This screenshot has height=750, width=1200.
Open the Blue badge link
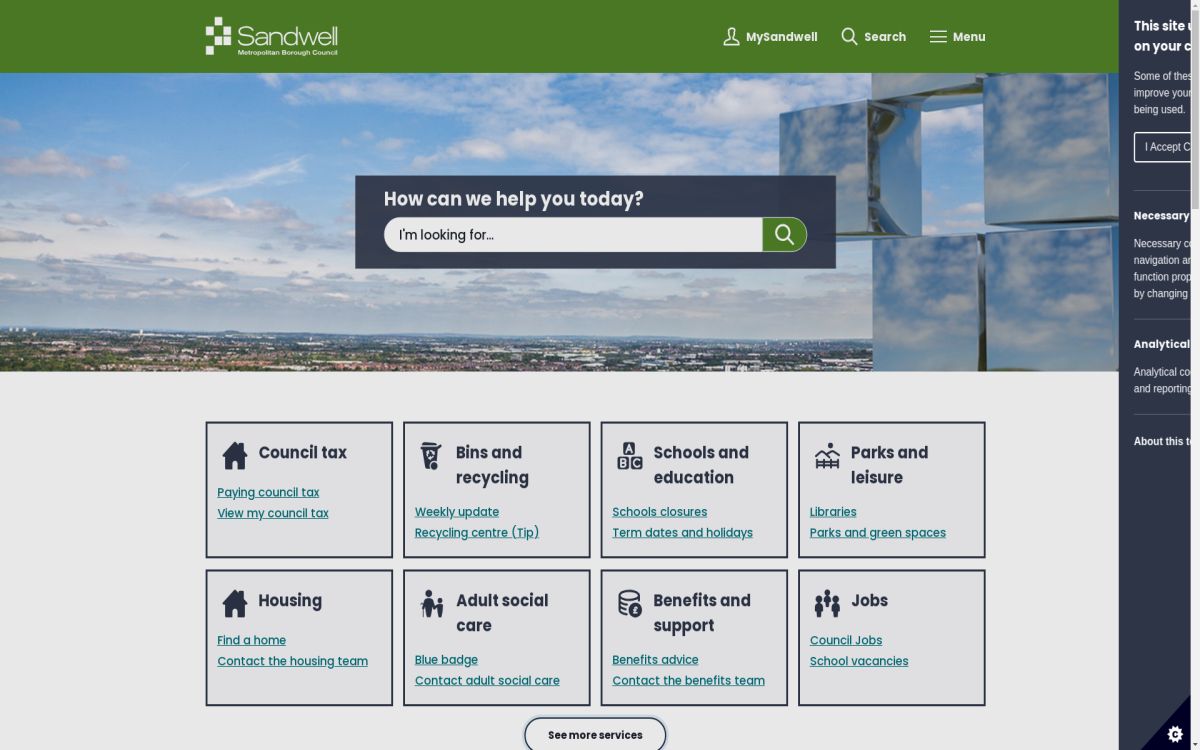pyautogui.click(x=446, y=660)
